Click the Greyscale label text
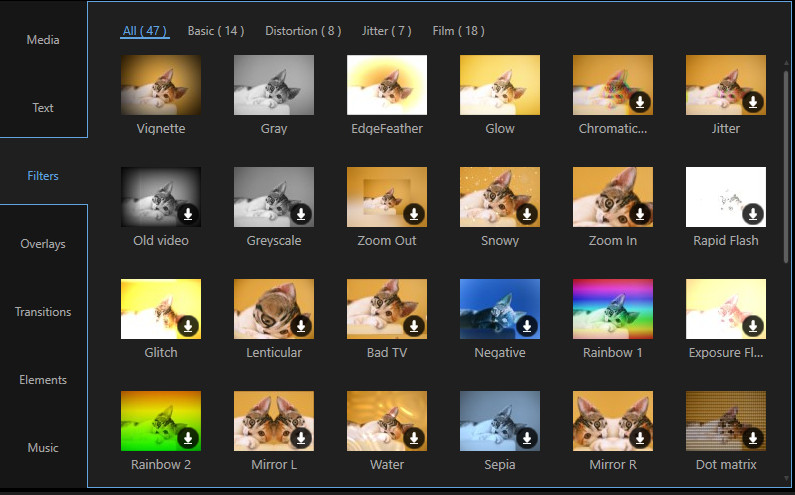Screen dimensions: 795x495 coord(274,240)
